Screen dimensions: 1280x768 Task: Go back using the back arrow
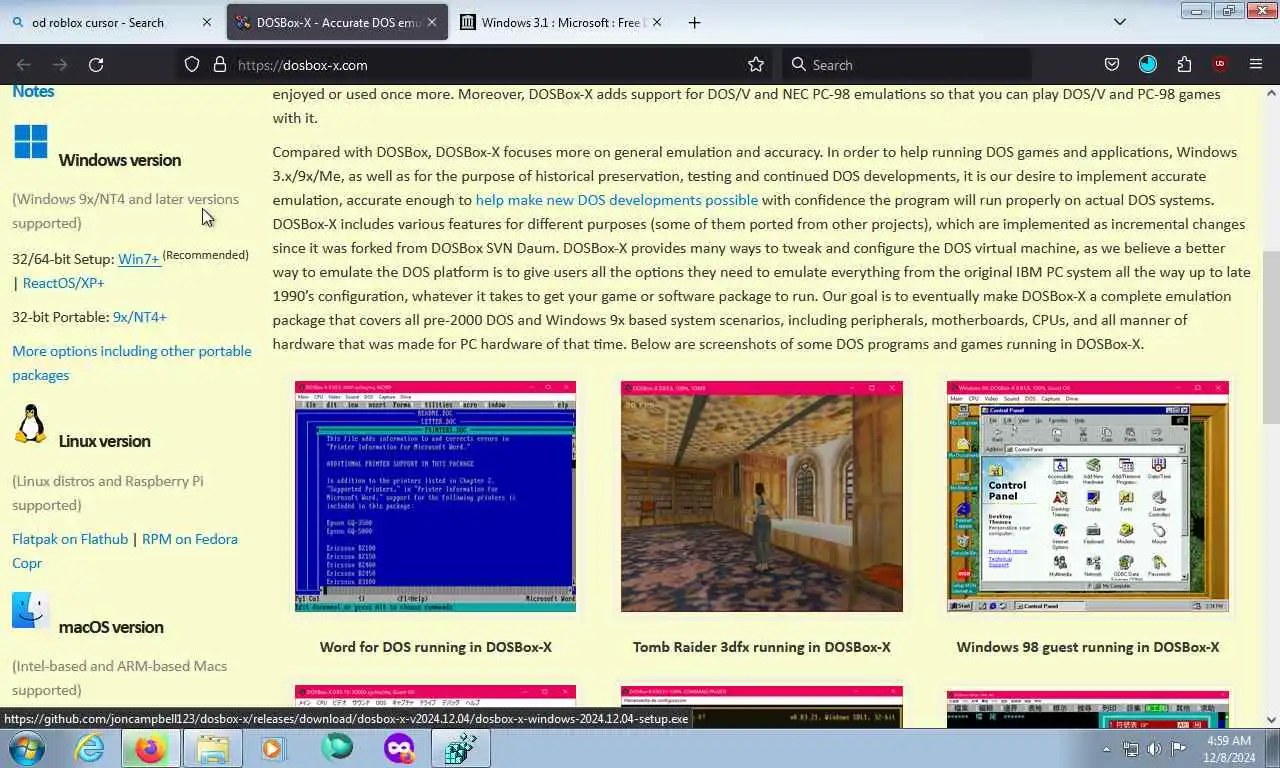click(24, 64)
